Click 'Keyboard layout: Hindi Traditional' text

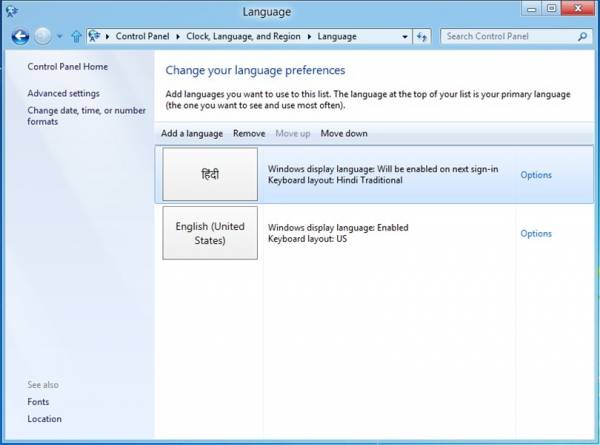(335, 180)
